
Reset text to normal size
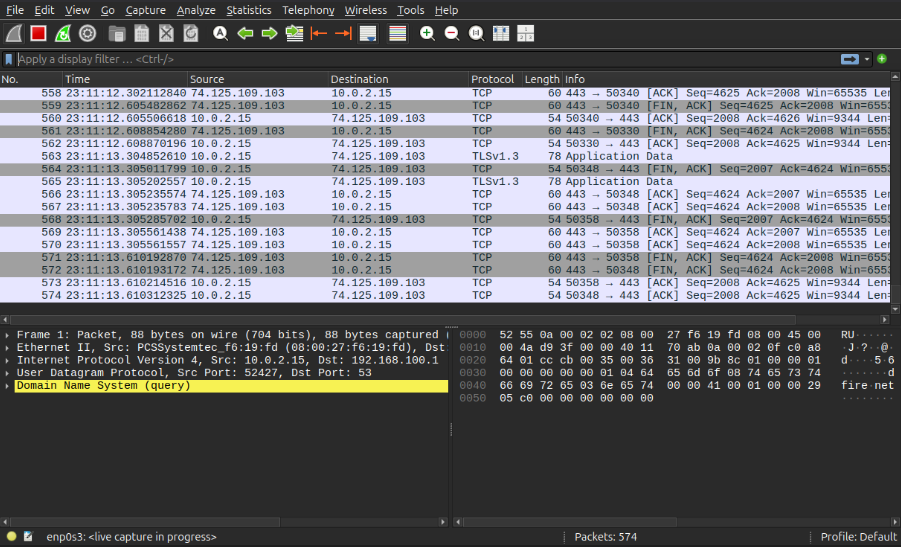click(x=476, y=34)
